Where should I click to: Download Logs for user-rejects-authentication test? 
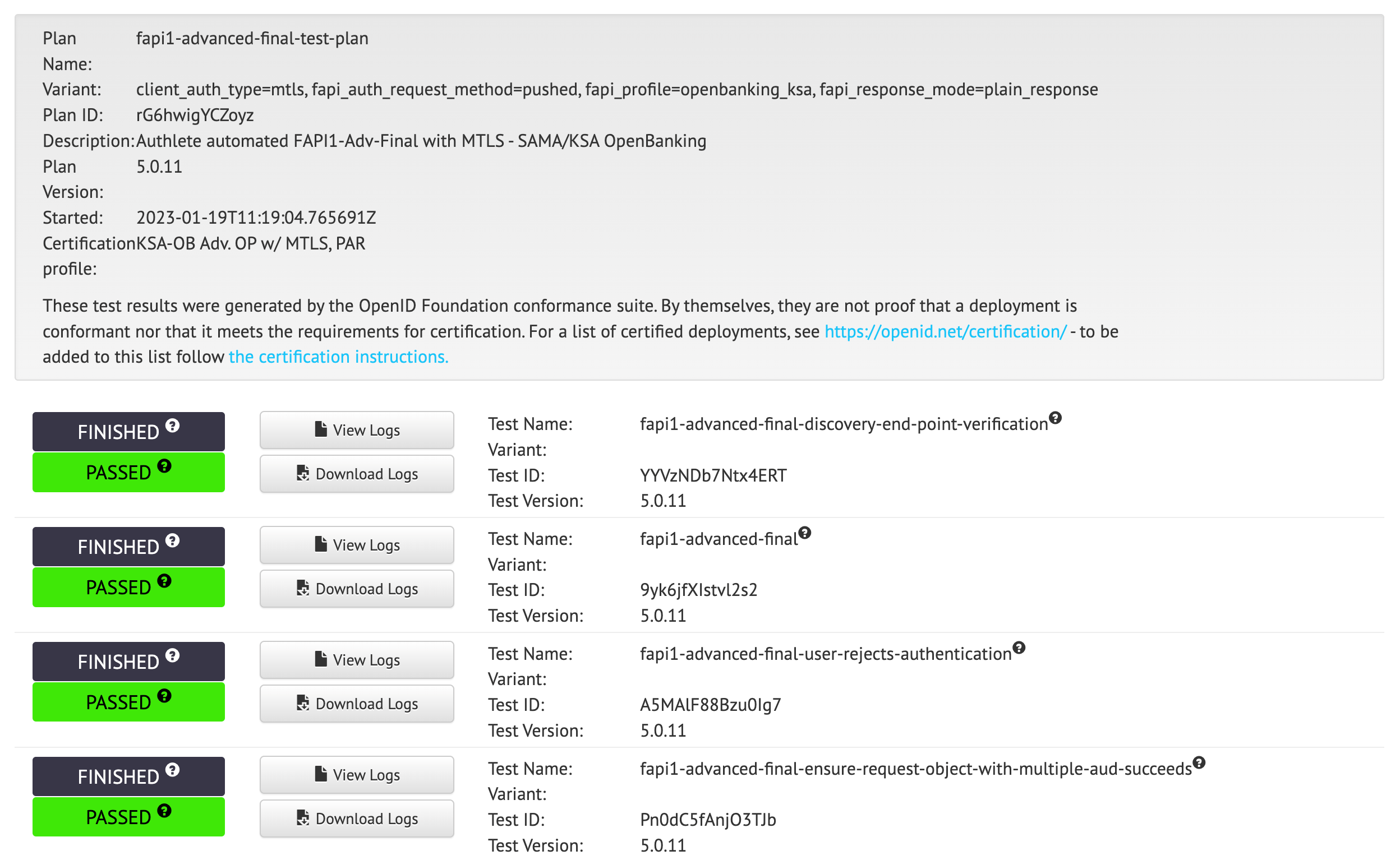click(357, 704)
